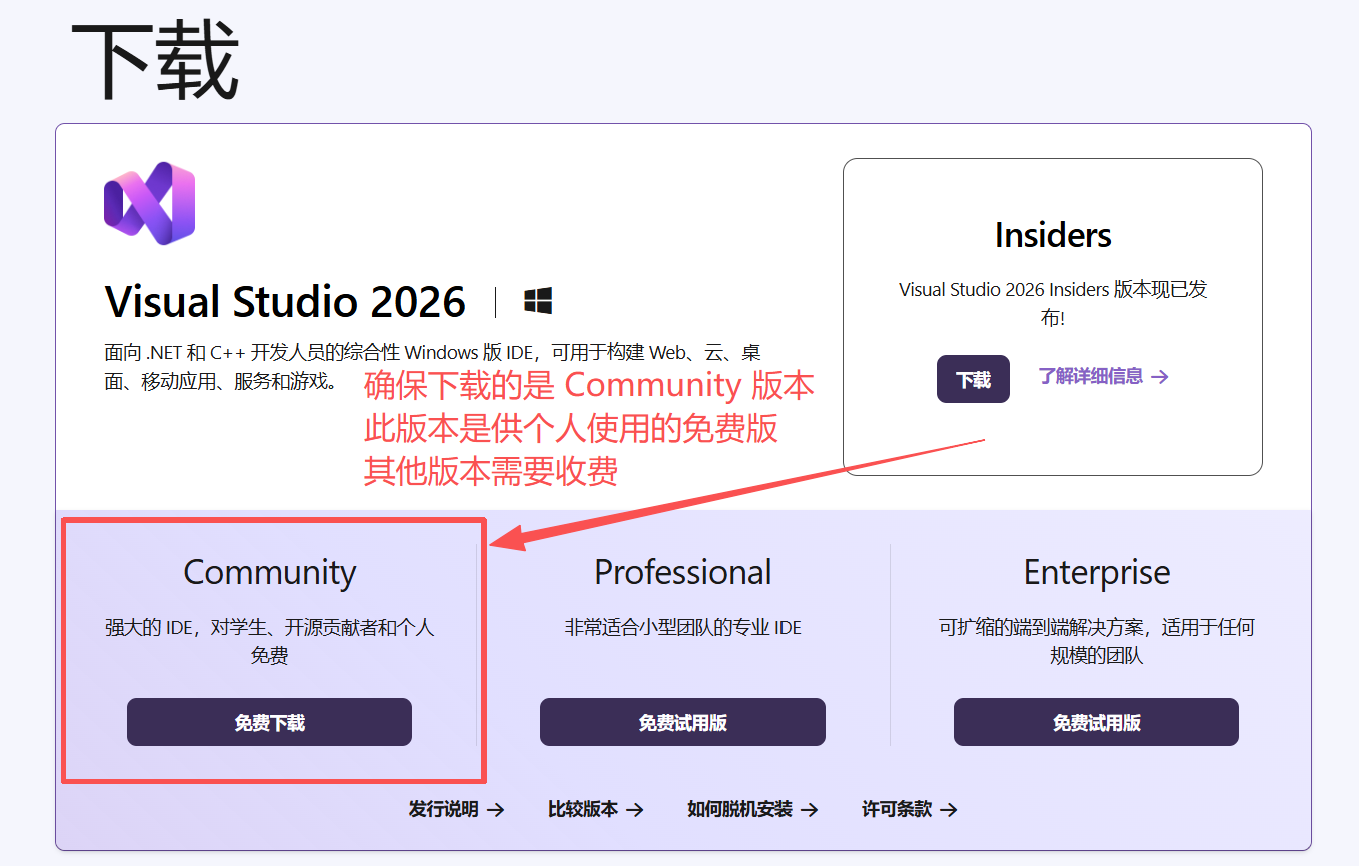Open the 了解详细信息 link
Image resolution: width=1359 pixels, height=866 pixels.
1090,377
